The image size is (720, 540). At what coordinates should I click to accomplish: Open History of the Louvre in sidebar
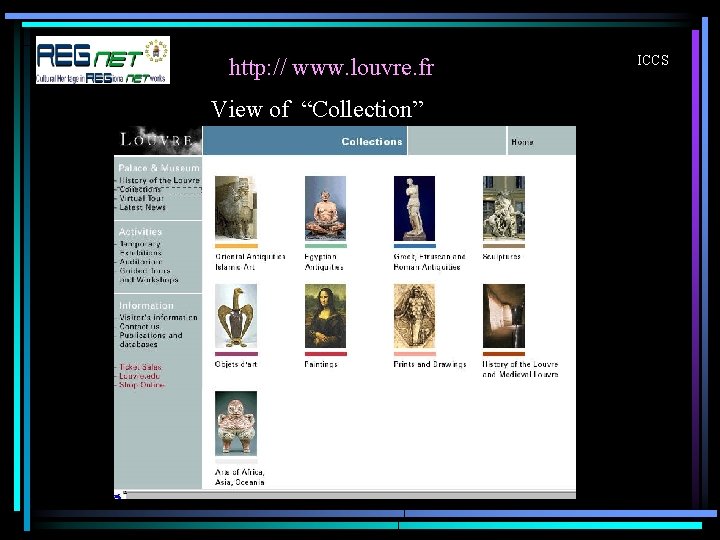click(159, 180)
